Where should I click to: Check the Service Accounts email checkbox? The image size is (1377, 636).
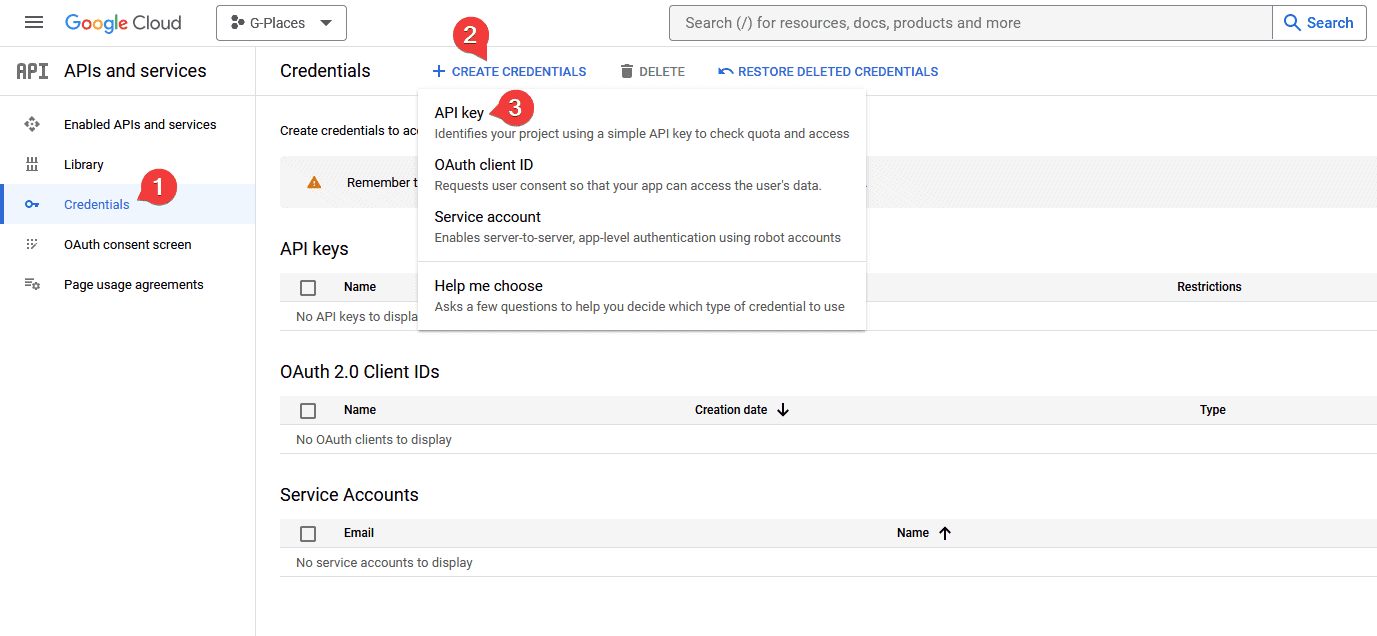(307, 533)
